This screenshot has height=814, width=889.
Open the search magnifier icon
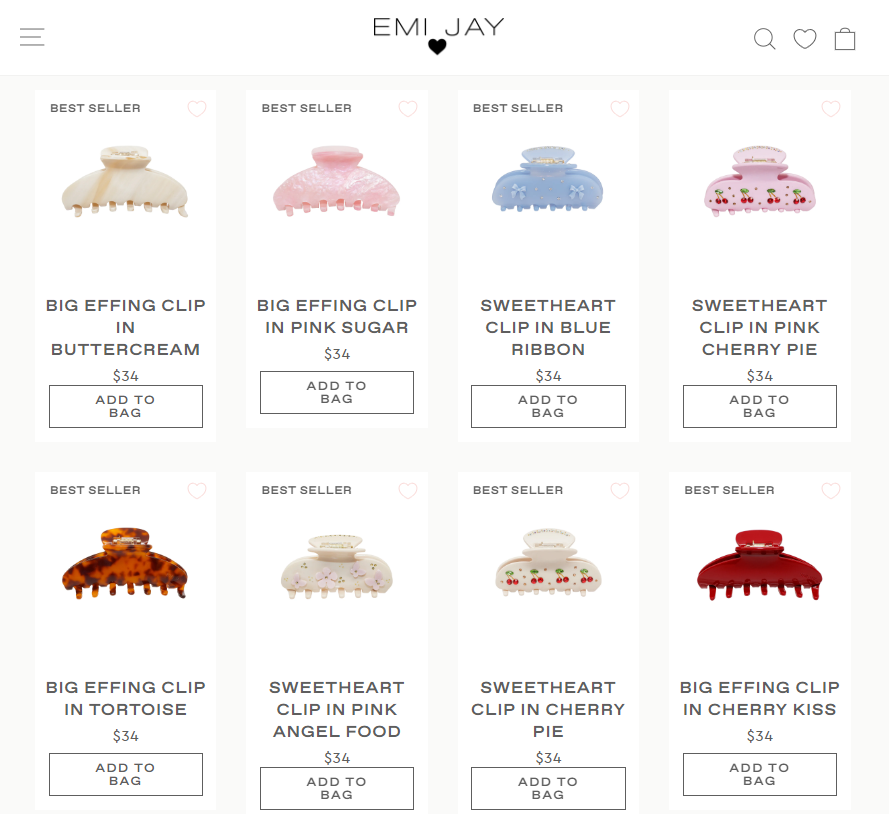pos(764,39)
